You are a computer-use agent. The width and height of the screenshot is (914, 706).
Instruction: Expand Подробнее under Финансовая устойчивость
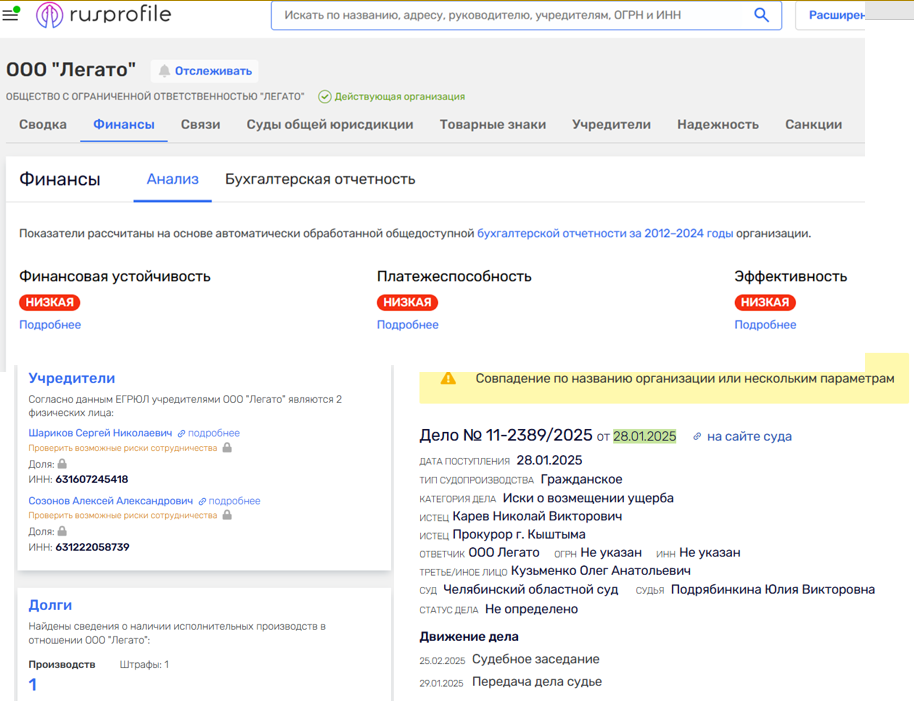50,325
